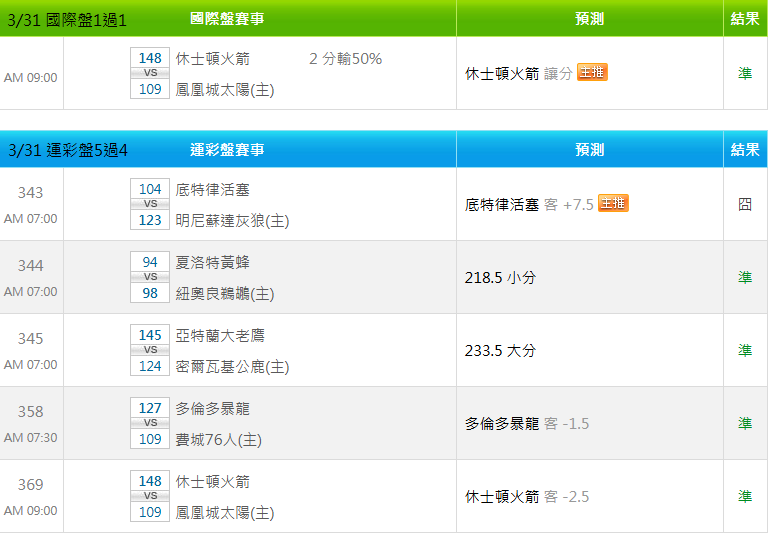Click result 準 for game 345
The width and height of the screenshot is (768, 533).
pos(745,350)
